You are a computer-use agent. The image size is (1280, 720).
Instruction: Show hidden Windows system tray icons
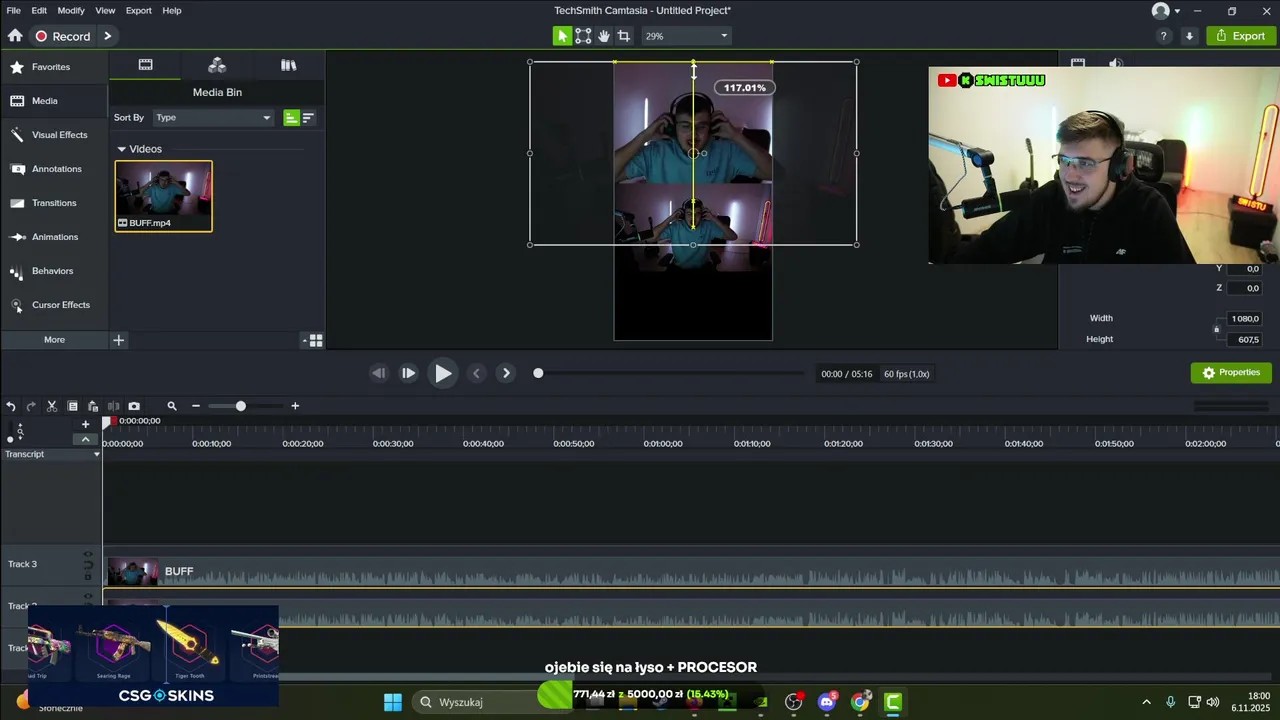pyautogui.click(x=1146, y=702)
